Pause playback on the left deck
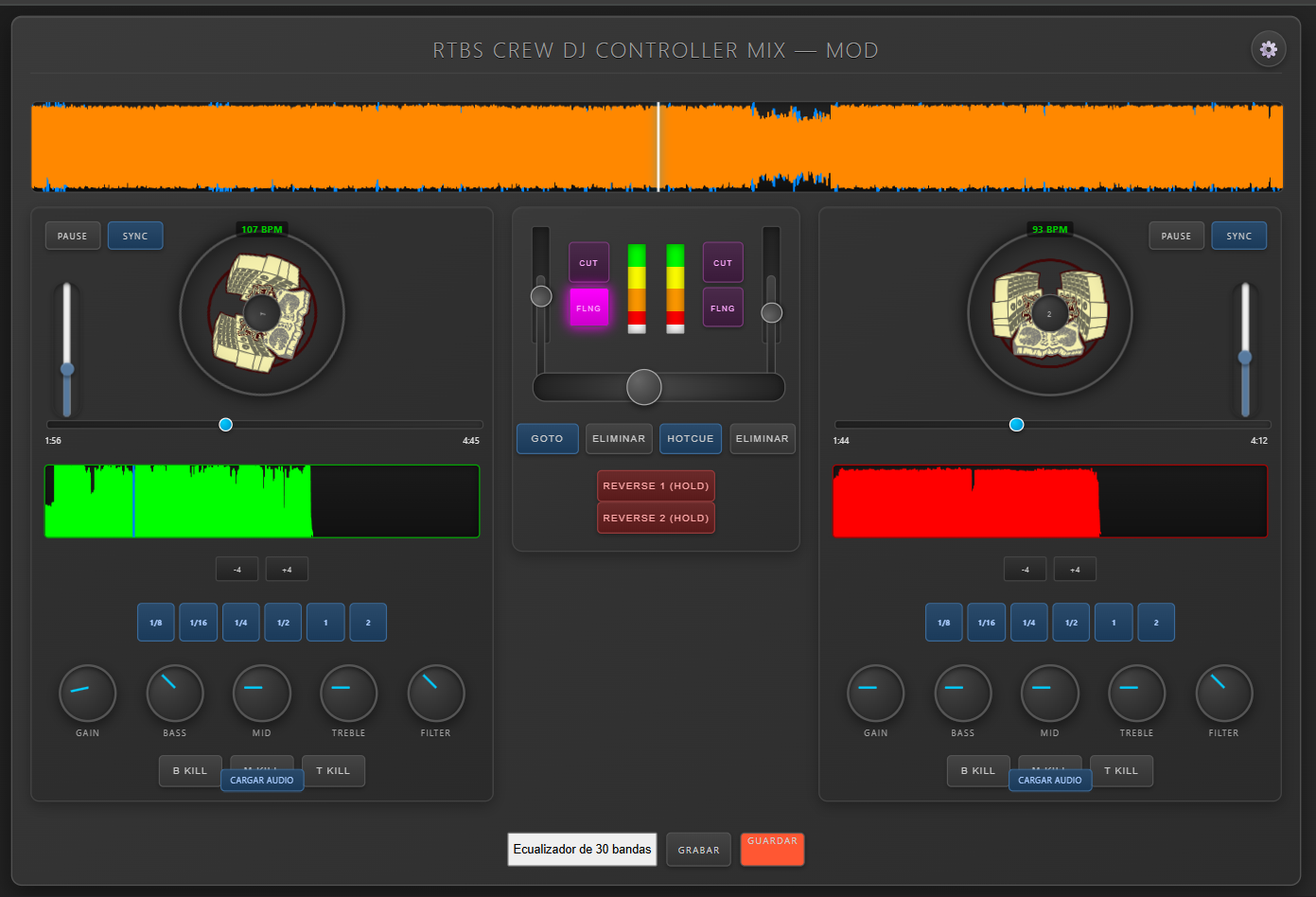Viewport: 1316px width, 897px height. click(72, 236)
